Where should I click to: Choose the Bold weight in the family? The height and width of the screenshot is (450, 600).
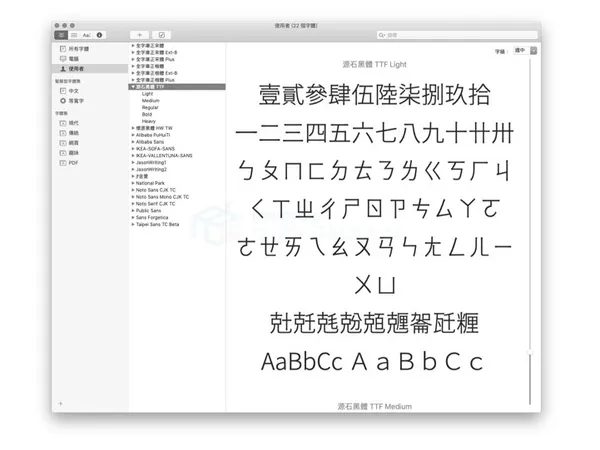147,114
